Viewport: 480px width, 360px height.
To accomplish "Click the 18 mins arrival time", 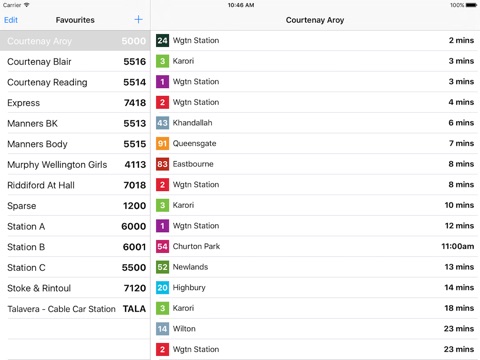I will point(459,308).
